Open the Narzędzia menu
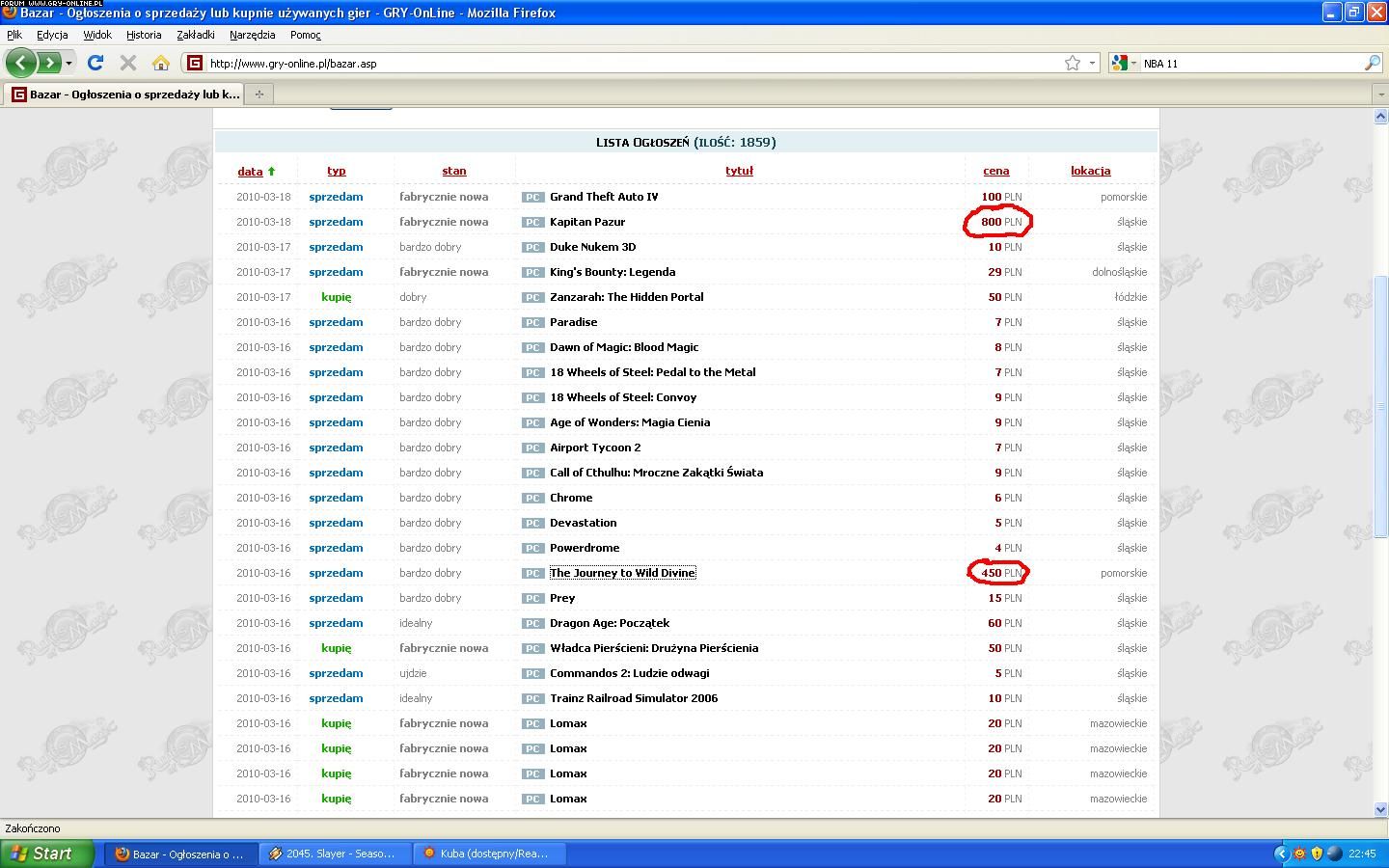Image resolution: width=1389 pixels, height=868 pixels. [x=253, y=35]
